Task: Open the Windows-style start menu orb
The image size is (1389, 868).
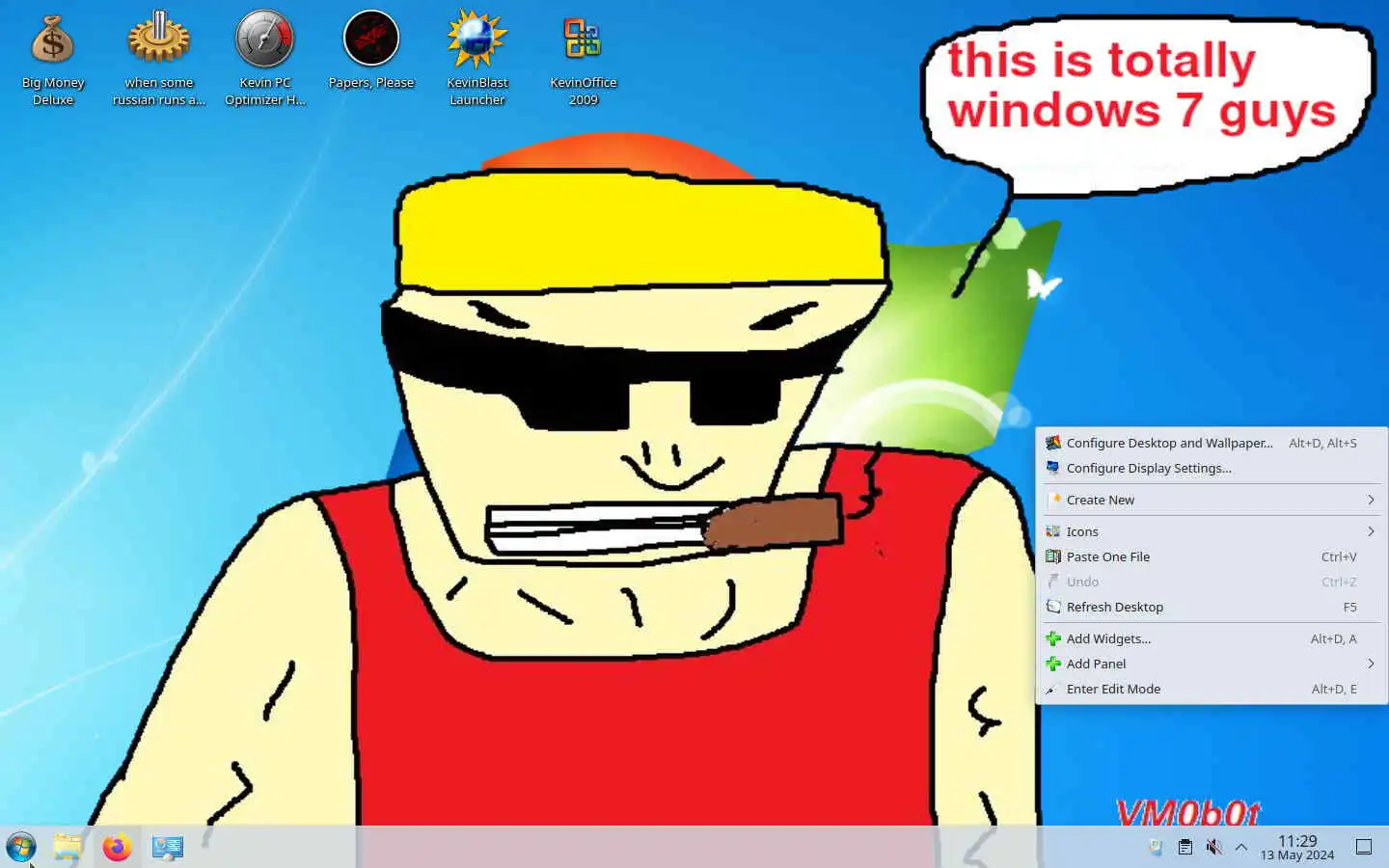Action: (21, 847)
